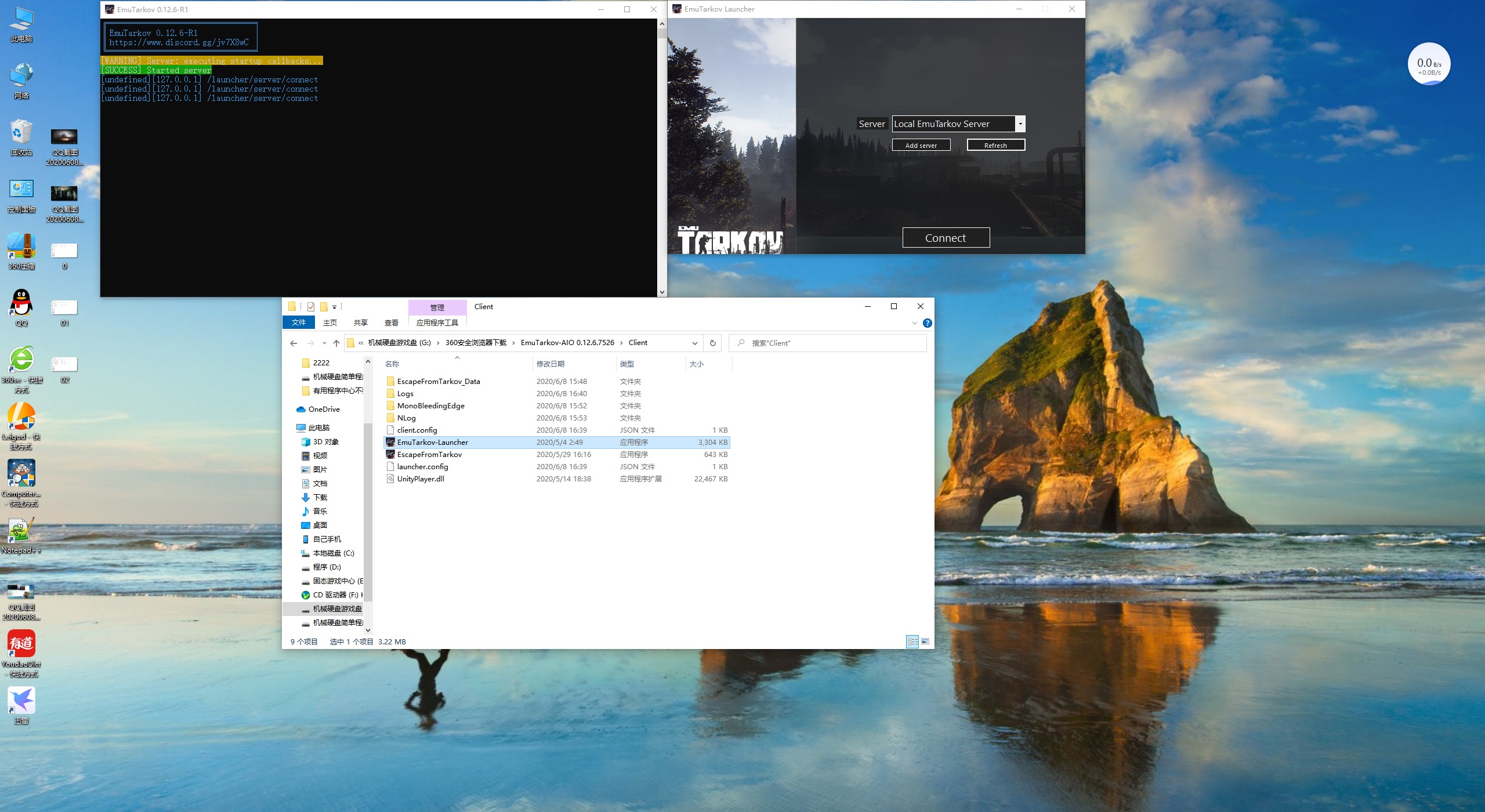Open the 360se browser shortcut
This screenshot has width=1485, height=812.
click(x=21, y=369)
